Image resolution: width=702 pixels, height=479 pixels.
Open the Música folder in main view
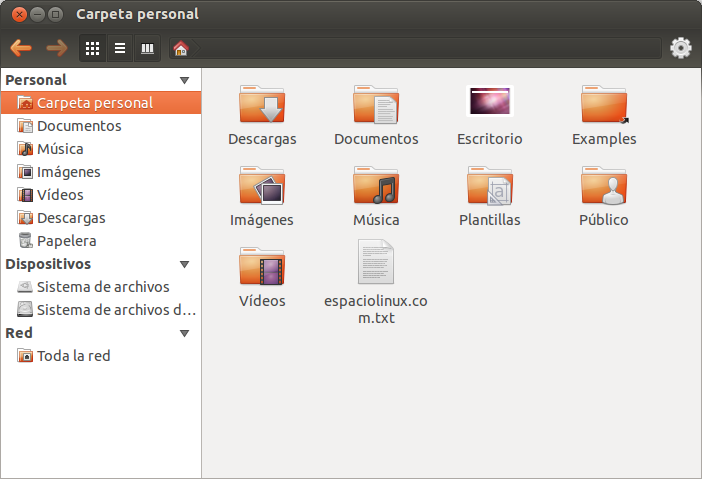click(376, 187)
